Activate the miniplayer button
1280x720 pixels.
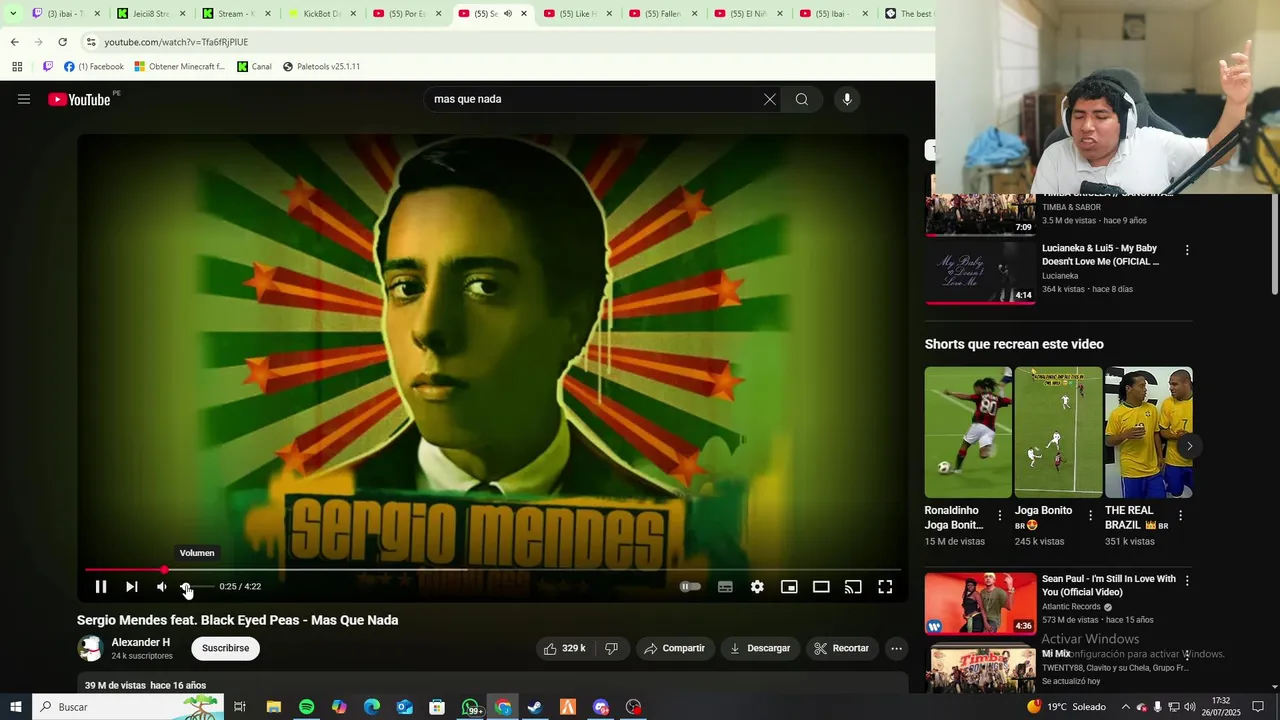[789, 587]
